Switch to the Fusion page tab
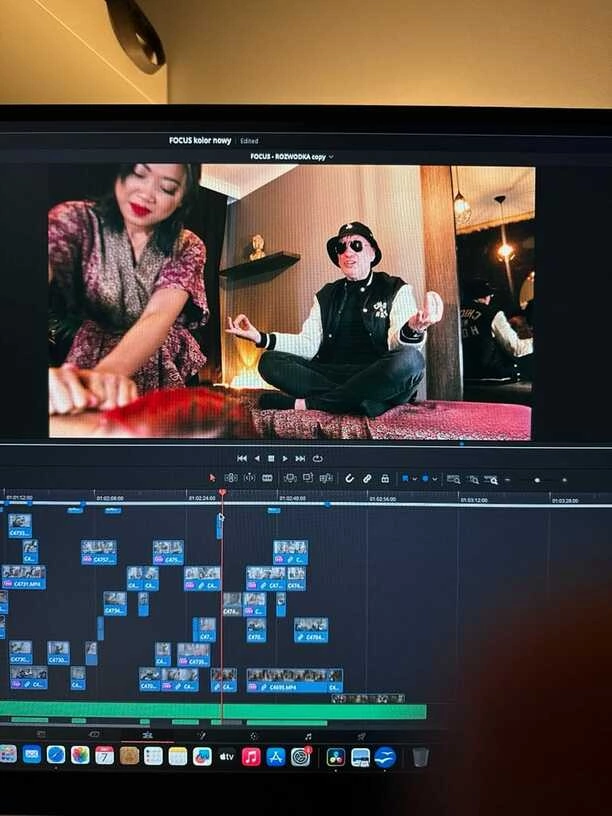Screen dimensions: 612x816 (x=201, y=735)
